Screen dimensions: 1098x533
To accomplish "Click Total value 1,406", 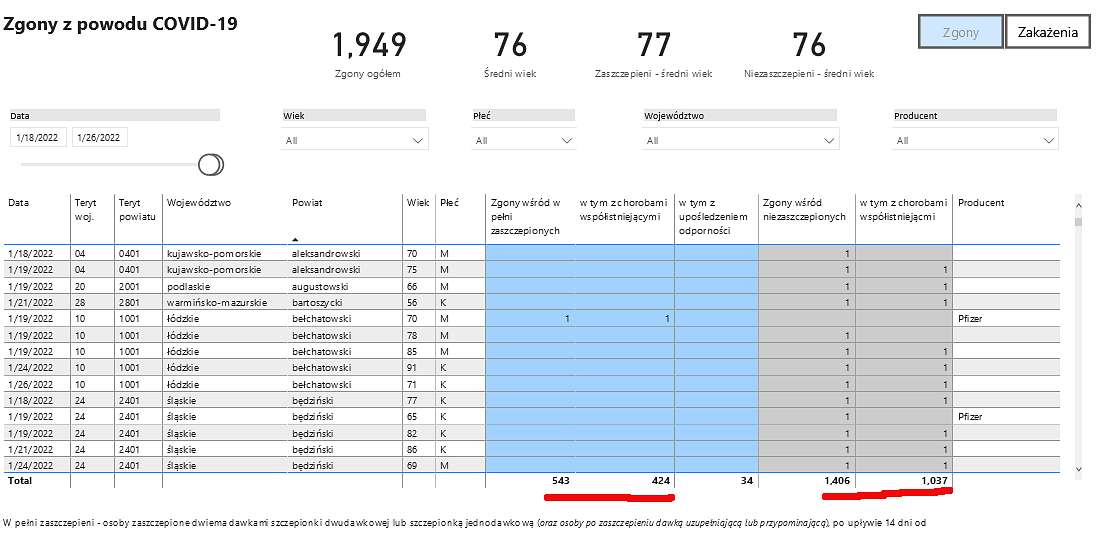I will click(x=835, y=481).
